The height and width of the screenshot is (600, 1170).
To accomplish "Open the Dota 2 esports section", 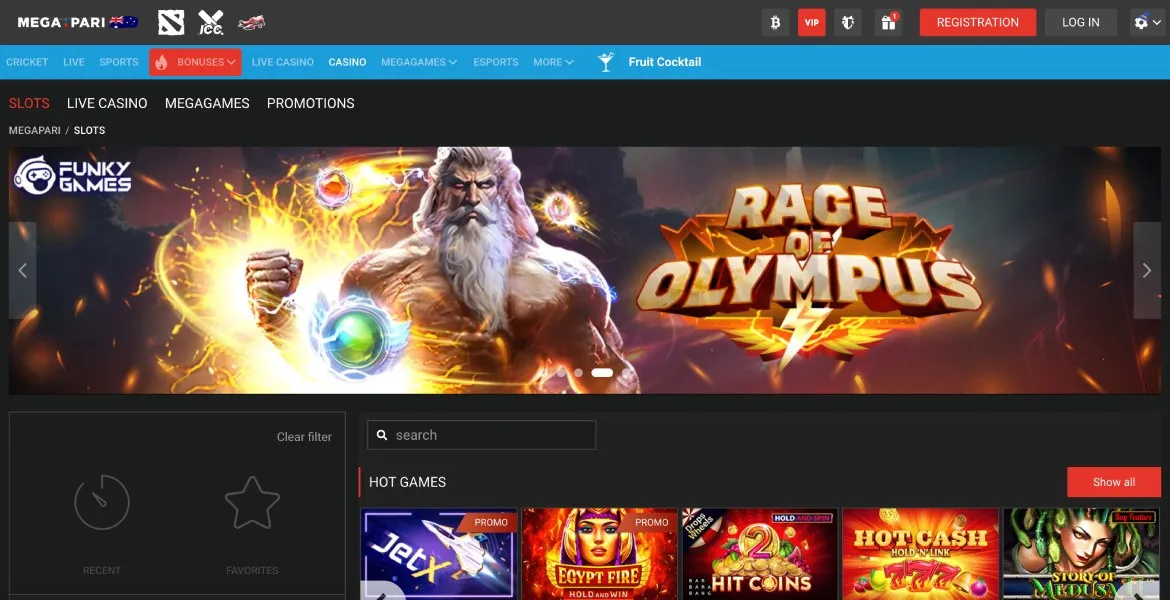I will point(170,21).
